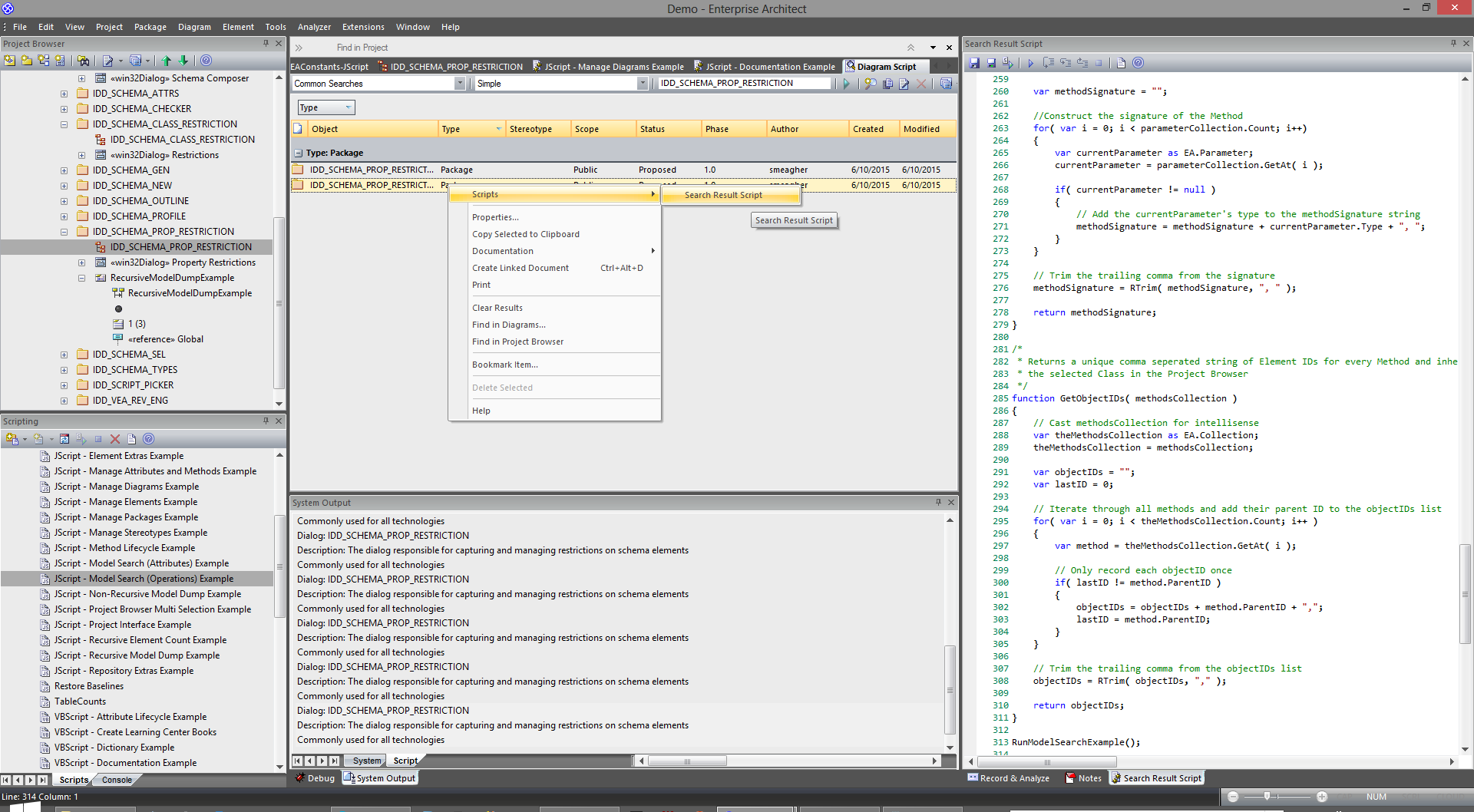Image resolution: width=1474 pixels, height=812 pixels.
Task: Click the refresh script tree icon
Action: (64, 439)
